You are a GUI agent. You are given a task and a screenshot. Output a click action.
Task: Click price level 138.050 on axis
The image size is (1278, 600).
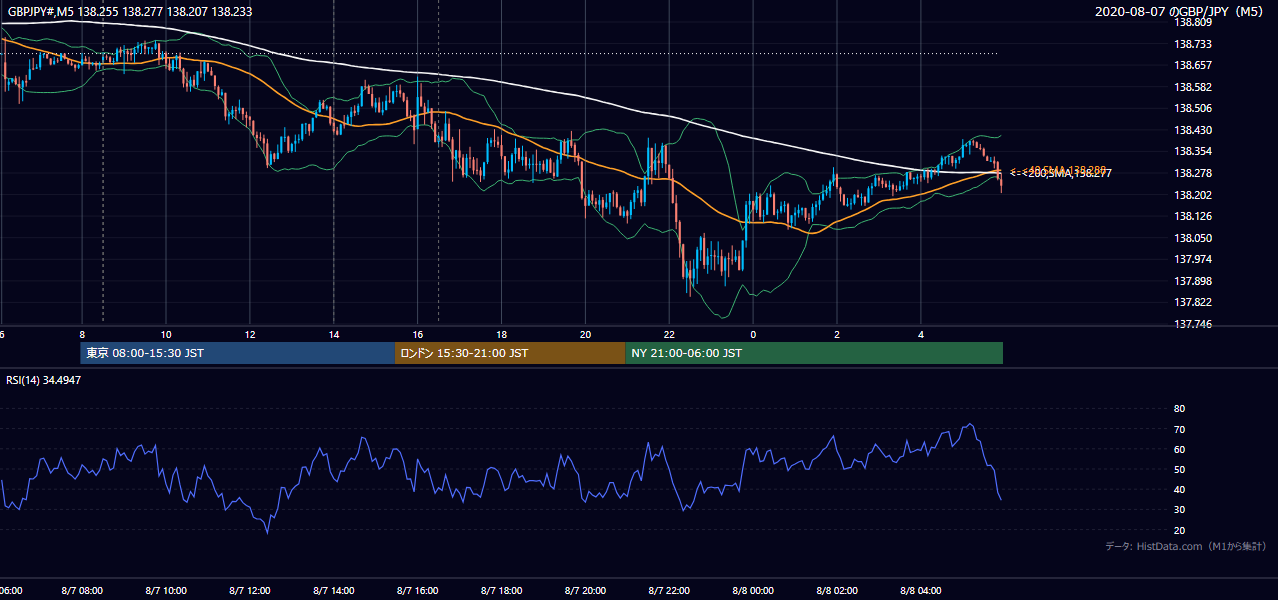coord(1194,238)
